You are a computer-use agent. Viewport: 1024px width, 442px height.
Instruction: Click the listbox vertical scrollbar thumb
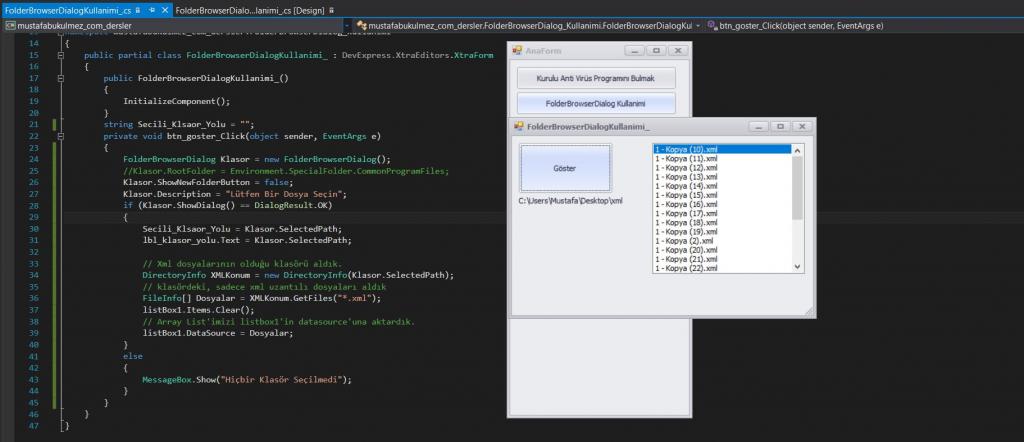(x=797, y=187)
